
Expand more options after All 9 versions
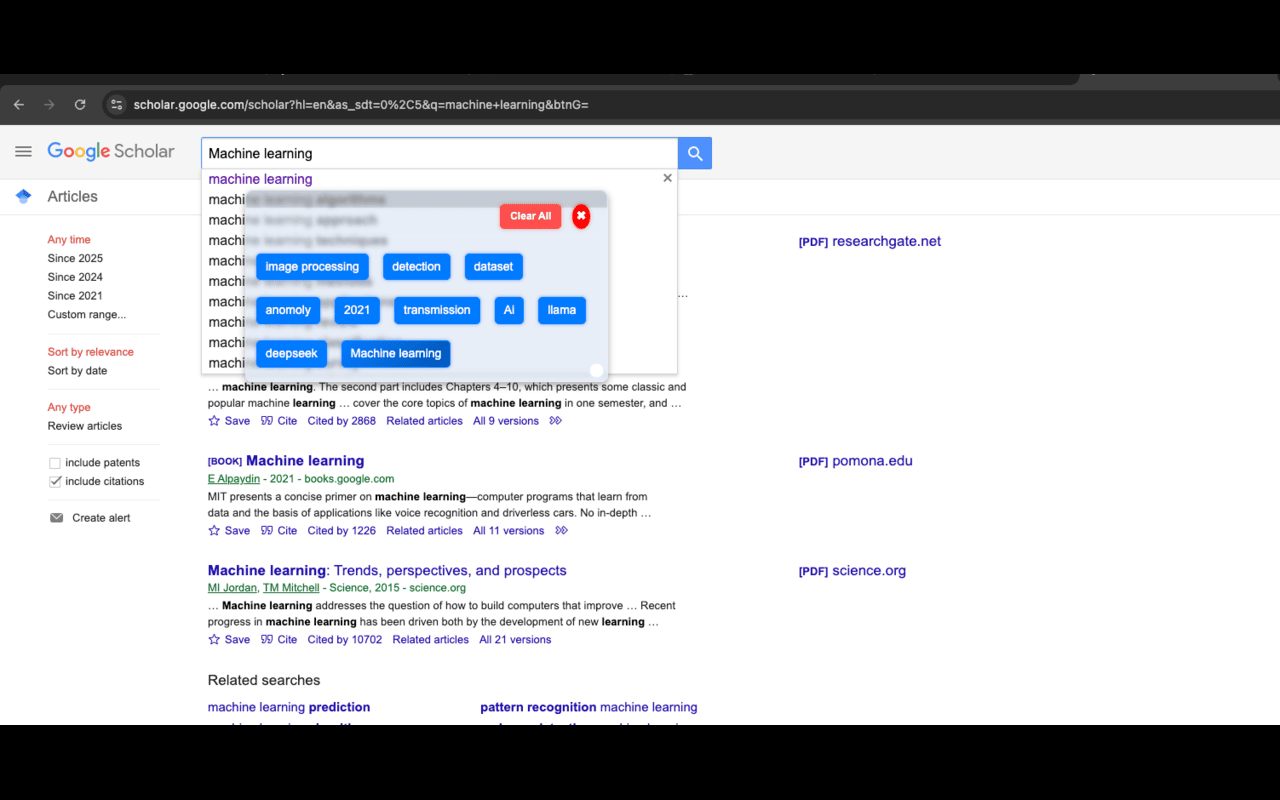pyautogui.click(x=556, y=421)
